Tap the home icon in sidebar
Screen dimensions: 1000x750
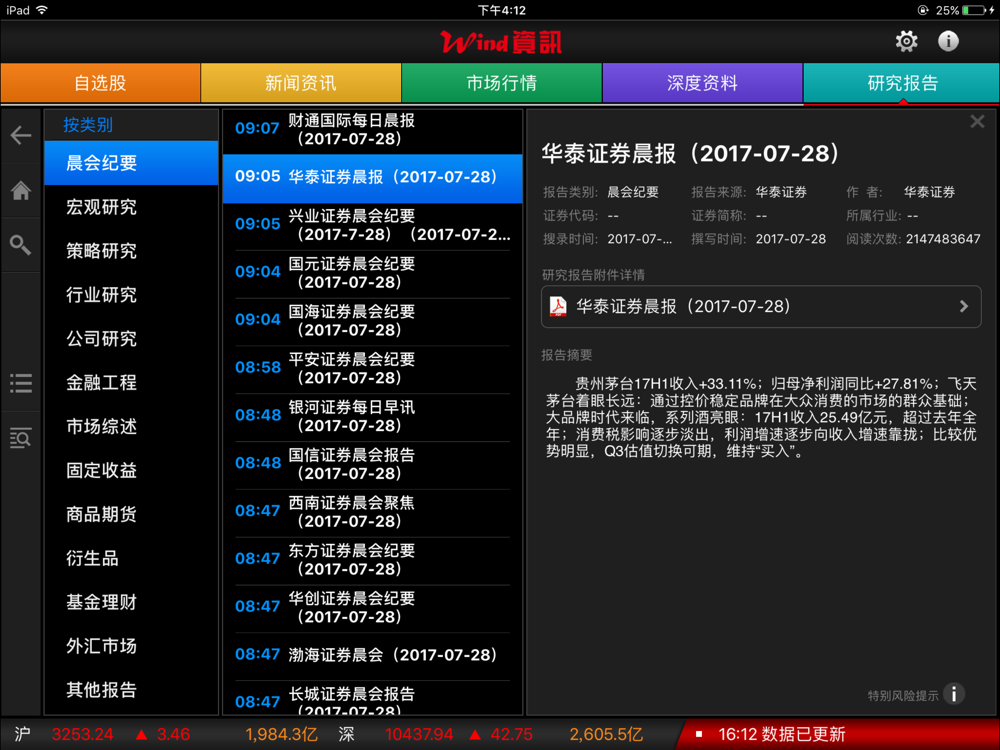(20, 190)
